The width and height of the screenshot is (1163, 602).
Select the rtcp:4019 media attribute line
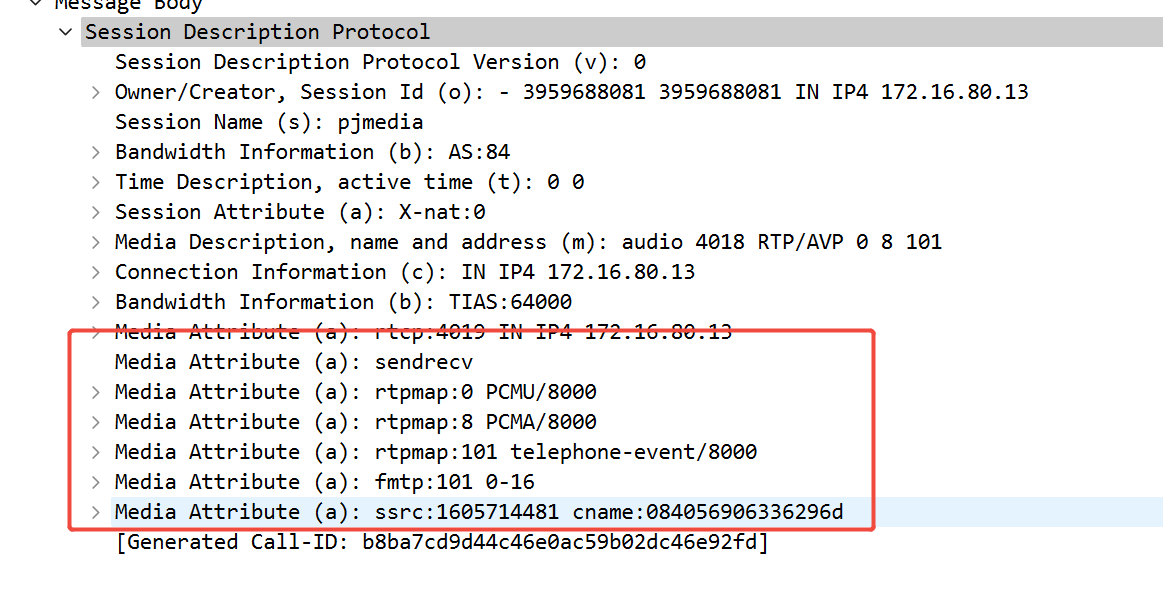(423, 331)
